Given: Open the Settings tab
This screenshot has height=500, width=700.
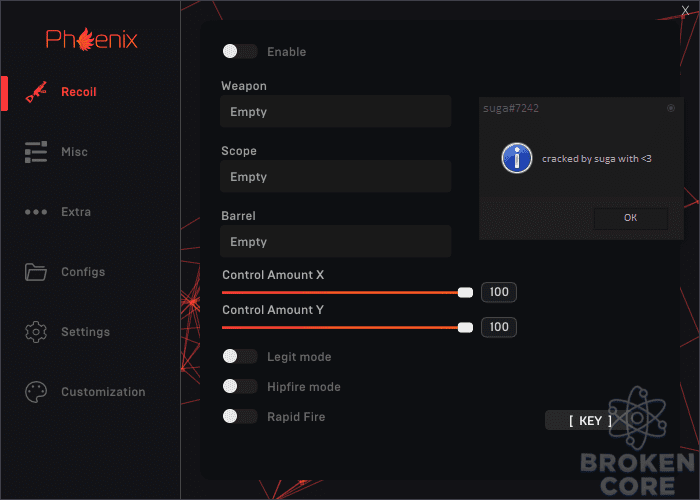Looking at the screenshot, I should [x=85, y=332].
